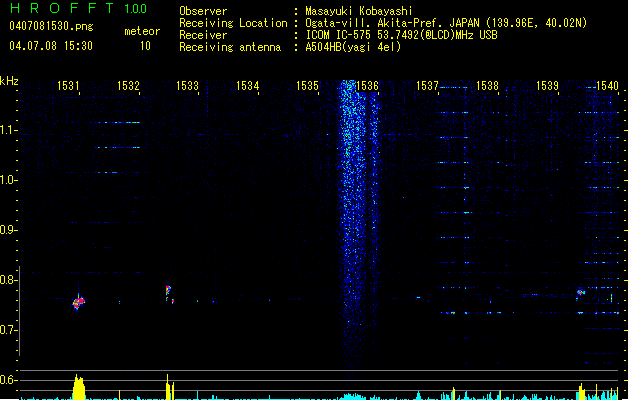The height and width of the screenshot is (400, 629).
Task: Click the name Masayuki Kobayashi
Action: 359,11
